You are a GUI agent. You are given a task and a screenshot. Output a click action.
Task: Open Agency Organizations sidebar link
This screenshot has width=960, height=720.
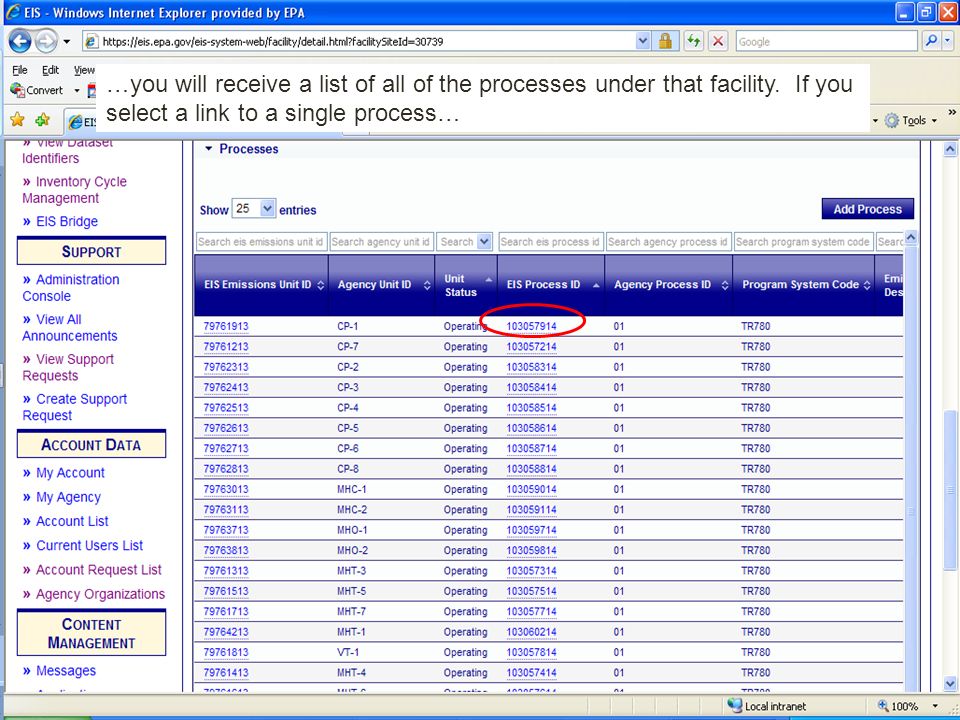[100, 594]
